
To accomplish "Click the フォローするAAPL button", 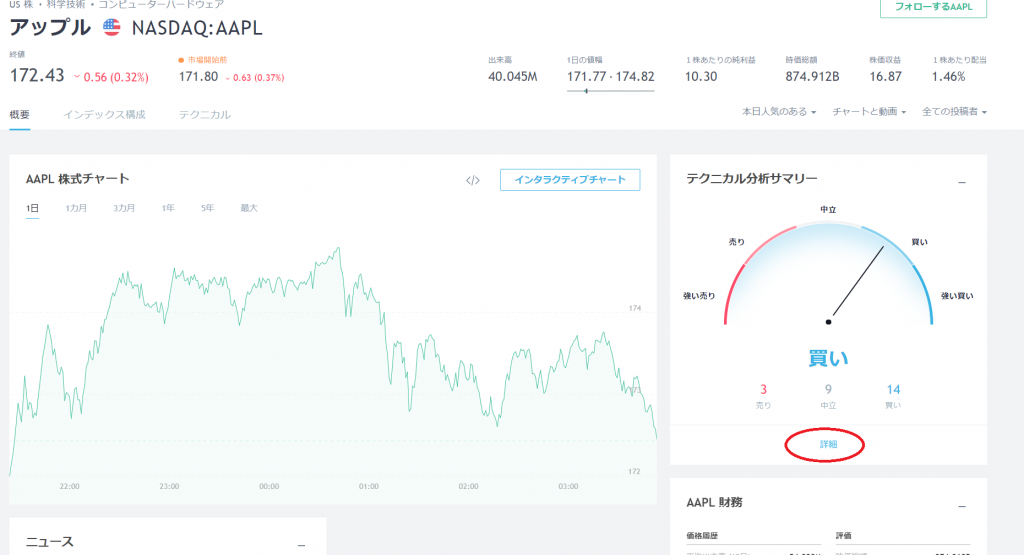I will click(x=933, y=7).
